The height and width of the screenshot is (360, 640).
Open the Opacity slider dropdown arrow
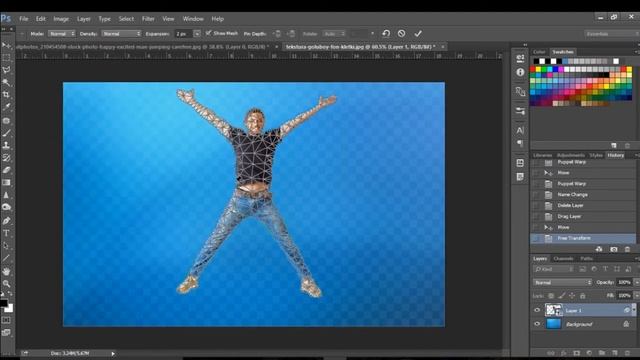pos(636,282)
